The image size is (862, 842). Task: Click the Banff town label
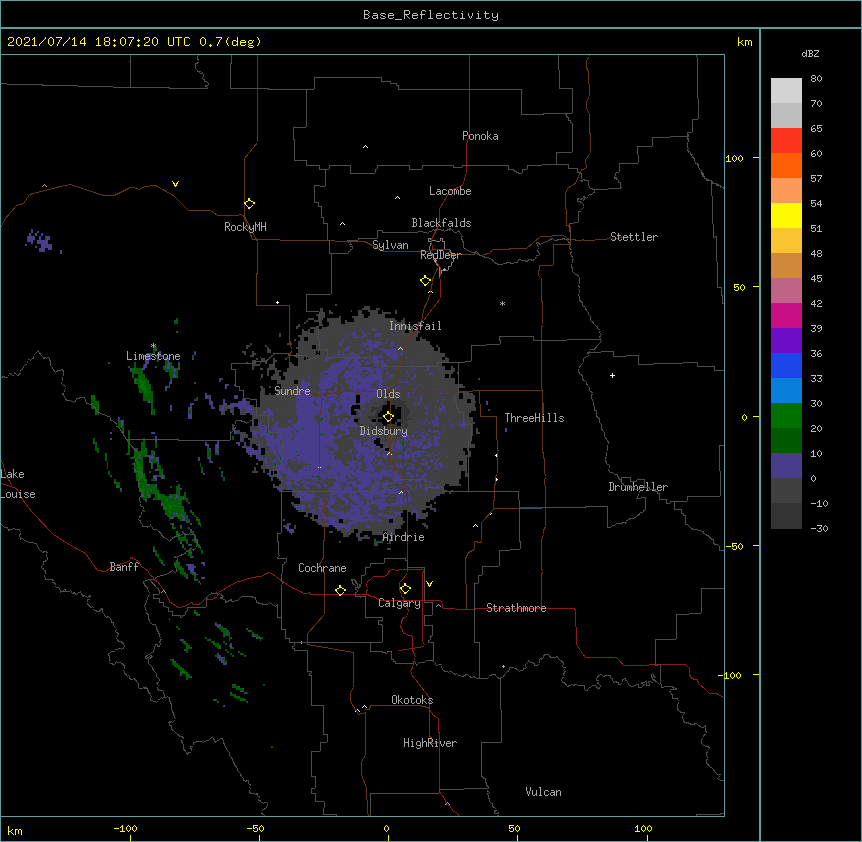click(124, 567)
